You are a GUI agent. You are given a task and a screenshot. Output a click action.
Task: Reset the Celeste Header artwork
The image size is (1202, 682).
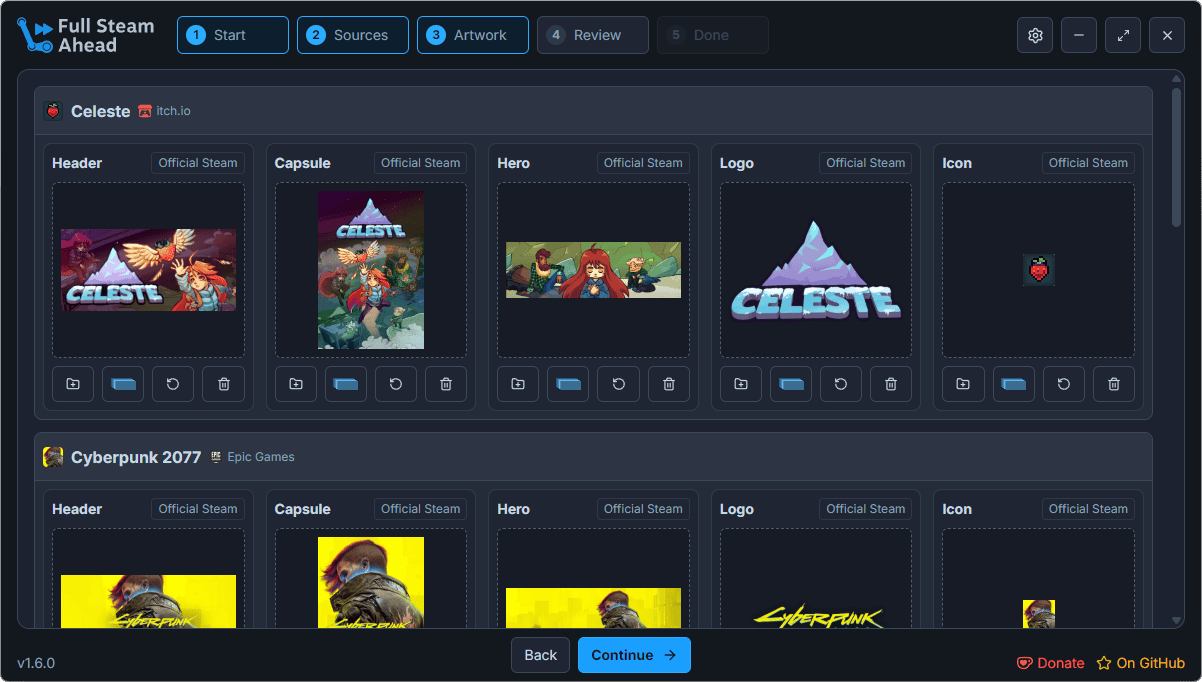pos(173,384)
